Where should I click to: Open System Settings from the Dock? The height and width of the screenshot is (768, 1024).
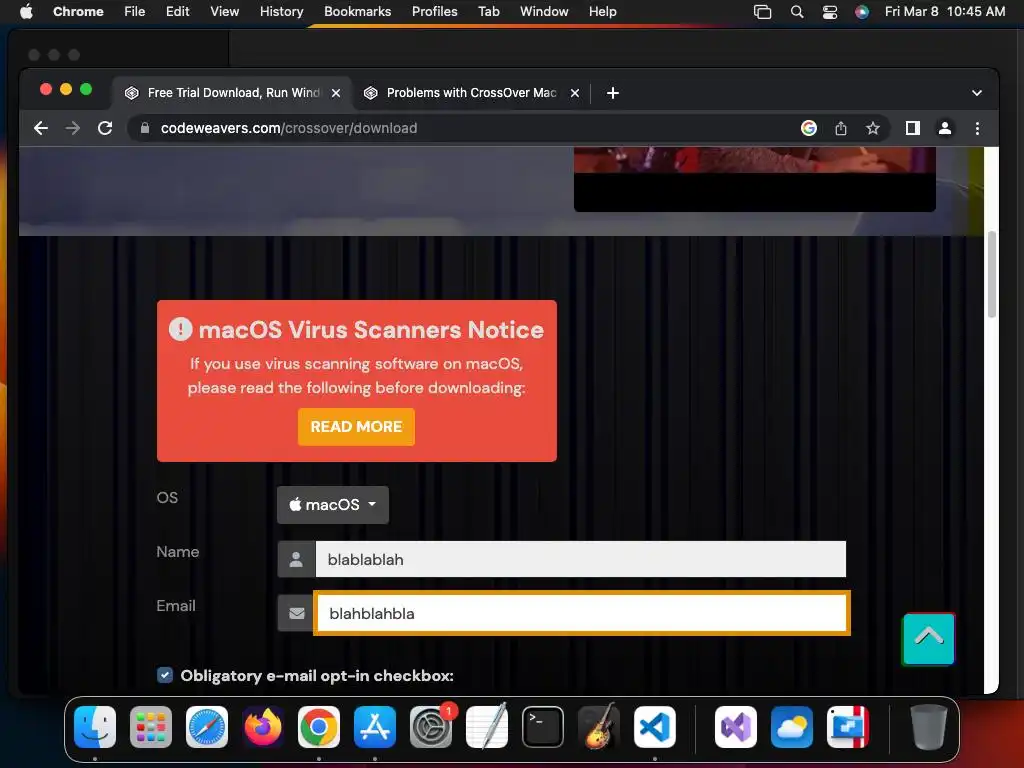(x=431, y=726)
